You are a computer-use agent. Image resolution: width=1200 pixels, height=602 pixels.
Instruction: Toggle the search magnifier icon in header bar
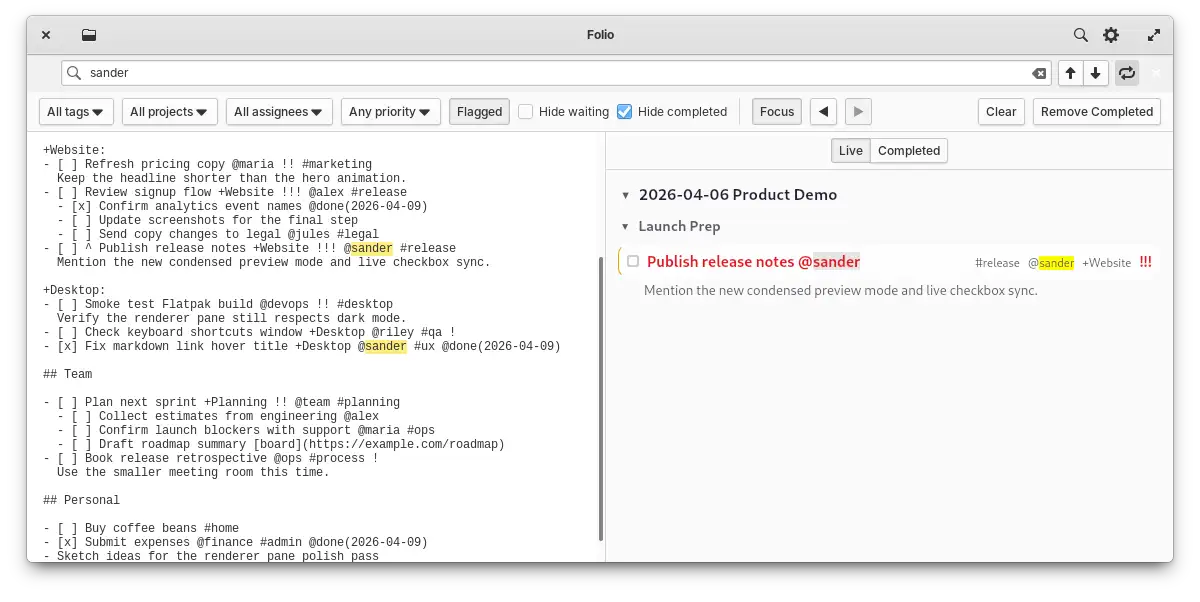(1081, 35)
